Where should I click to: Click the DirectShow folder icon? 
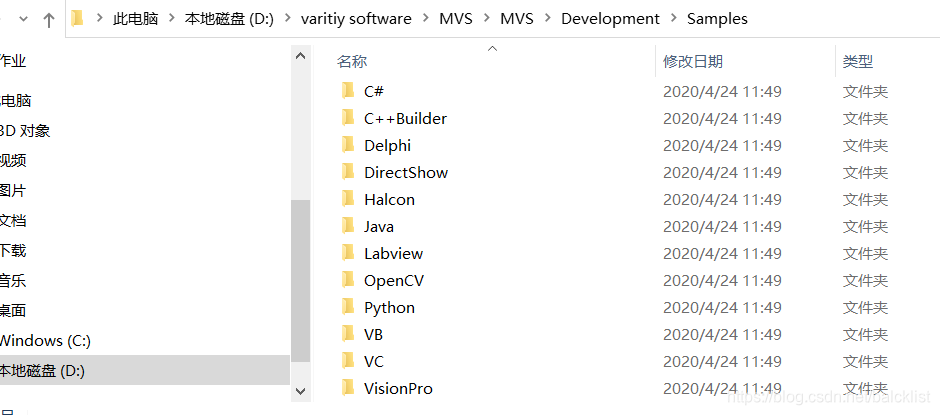click(348, 172)
